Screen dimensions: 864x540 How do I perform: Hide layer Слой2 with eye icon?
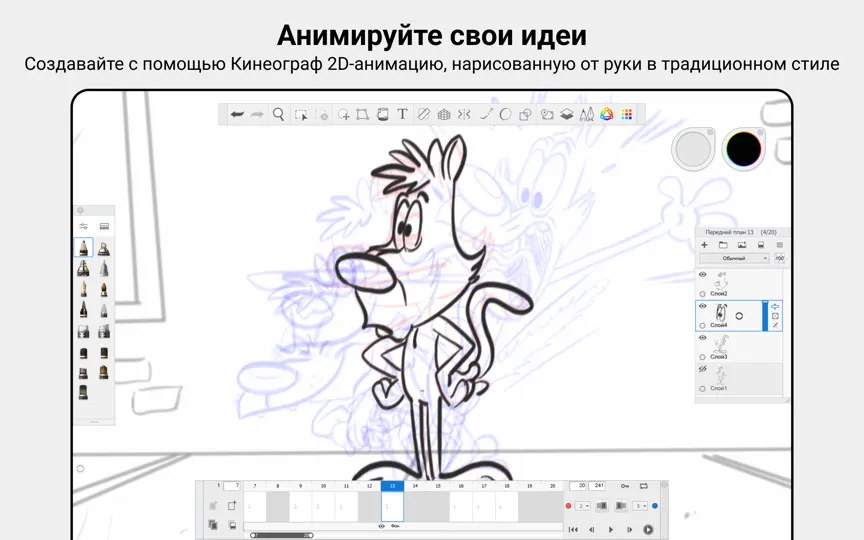703,274
